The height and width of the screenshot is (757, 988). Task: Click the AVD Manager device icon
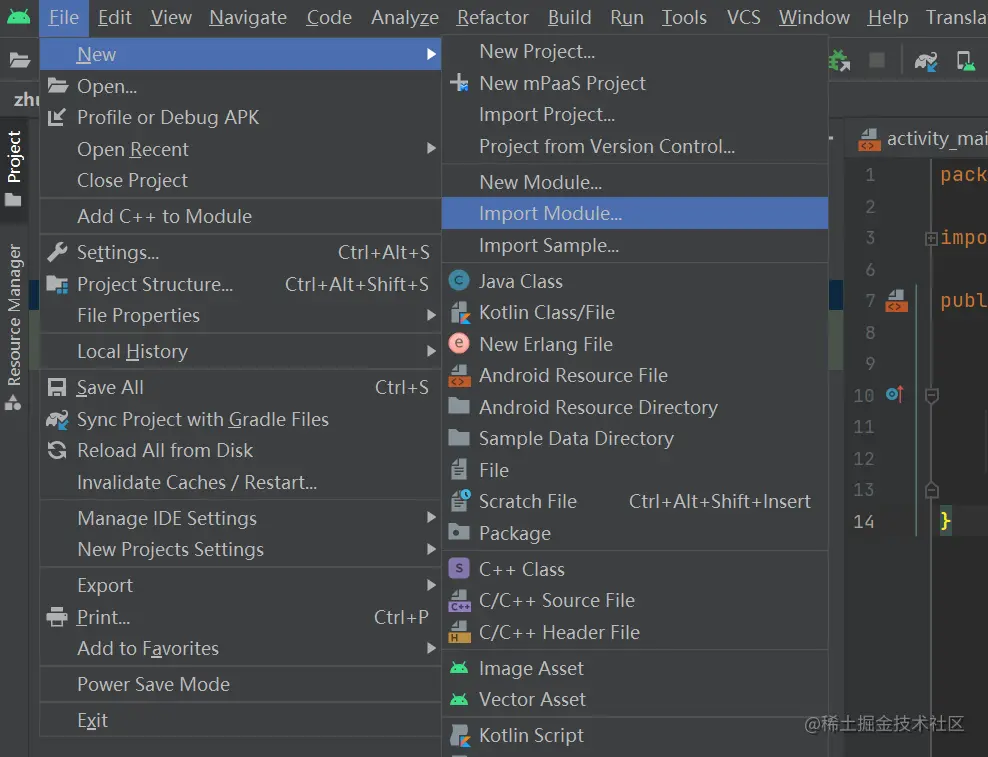click(965, 61)
